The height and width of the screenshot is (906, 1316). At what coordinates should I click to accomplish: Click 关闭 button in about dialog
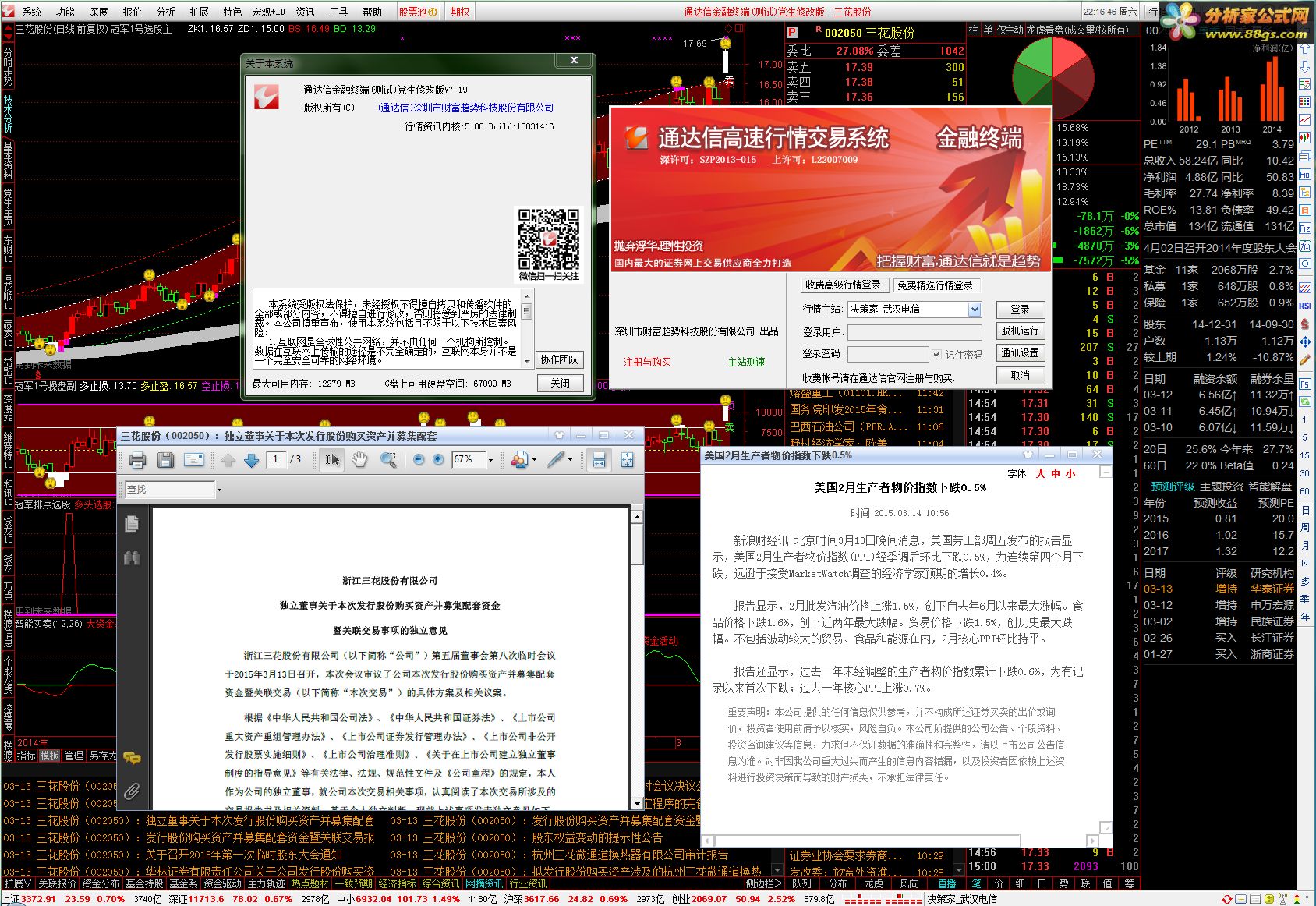coord(559,383)
